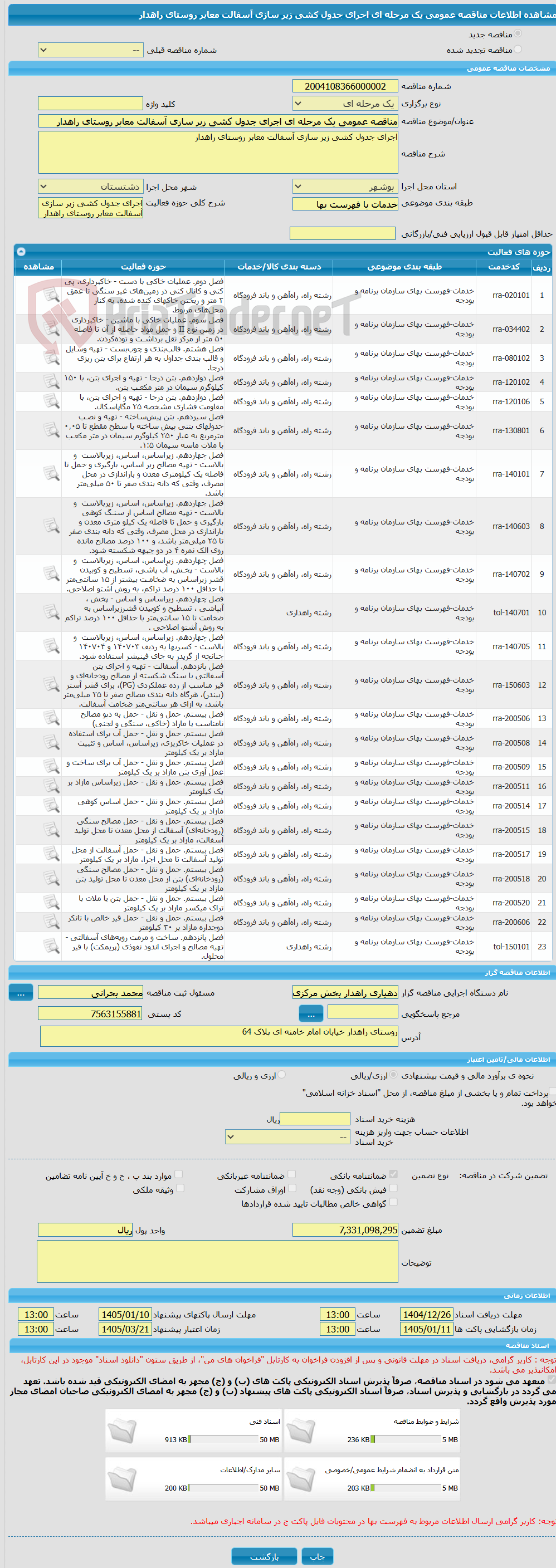Select مناقصه تجدید شده radio option
The height and width of the screenshot is (1568, 556).
click(x=518, y=50)
